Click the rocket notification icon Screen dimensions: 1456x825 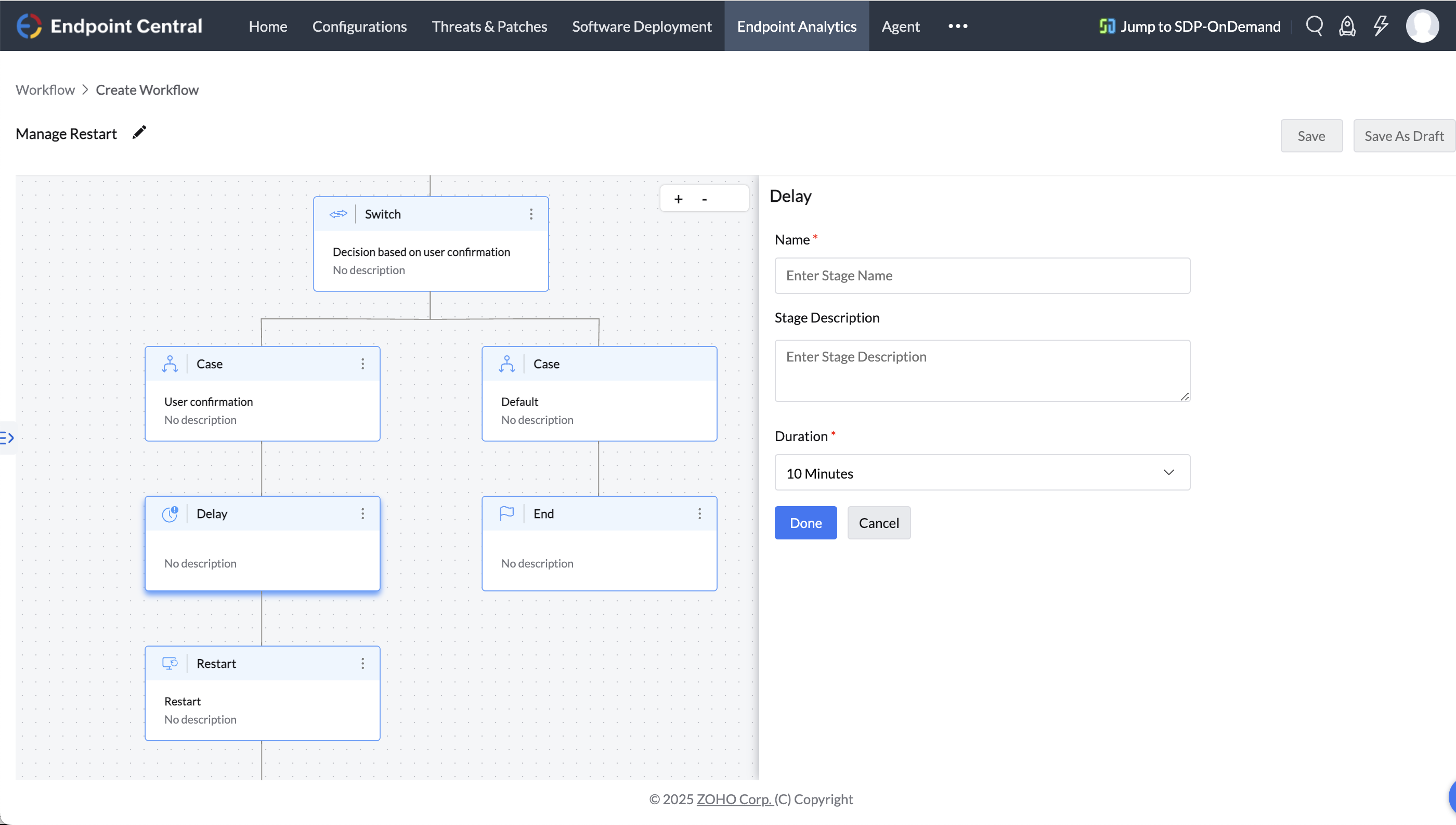coord(1347,26)
